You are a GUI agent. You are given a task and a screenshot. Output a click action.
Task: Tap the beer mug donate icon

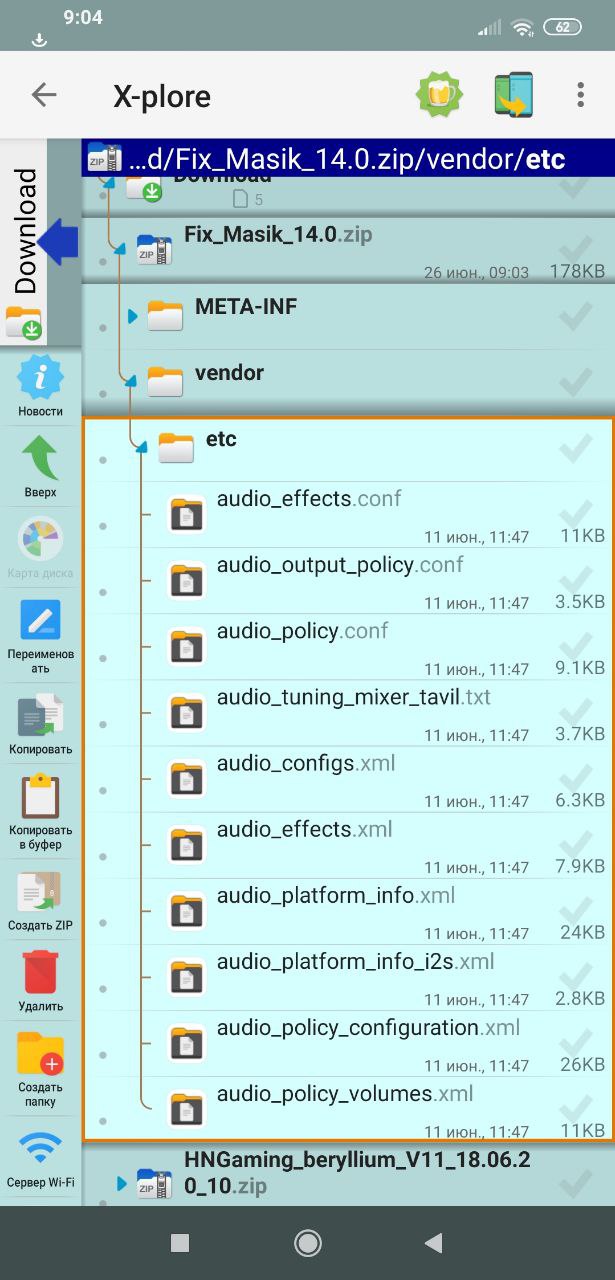tap(439, 96)
